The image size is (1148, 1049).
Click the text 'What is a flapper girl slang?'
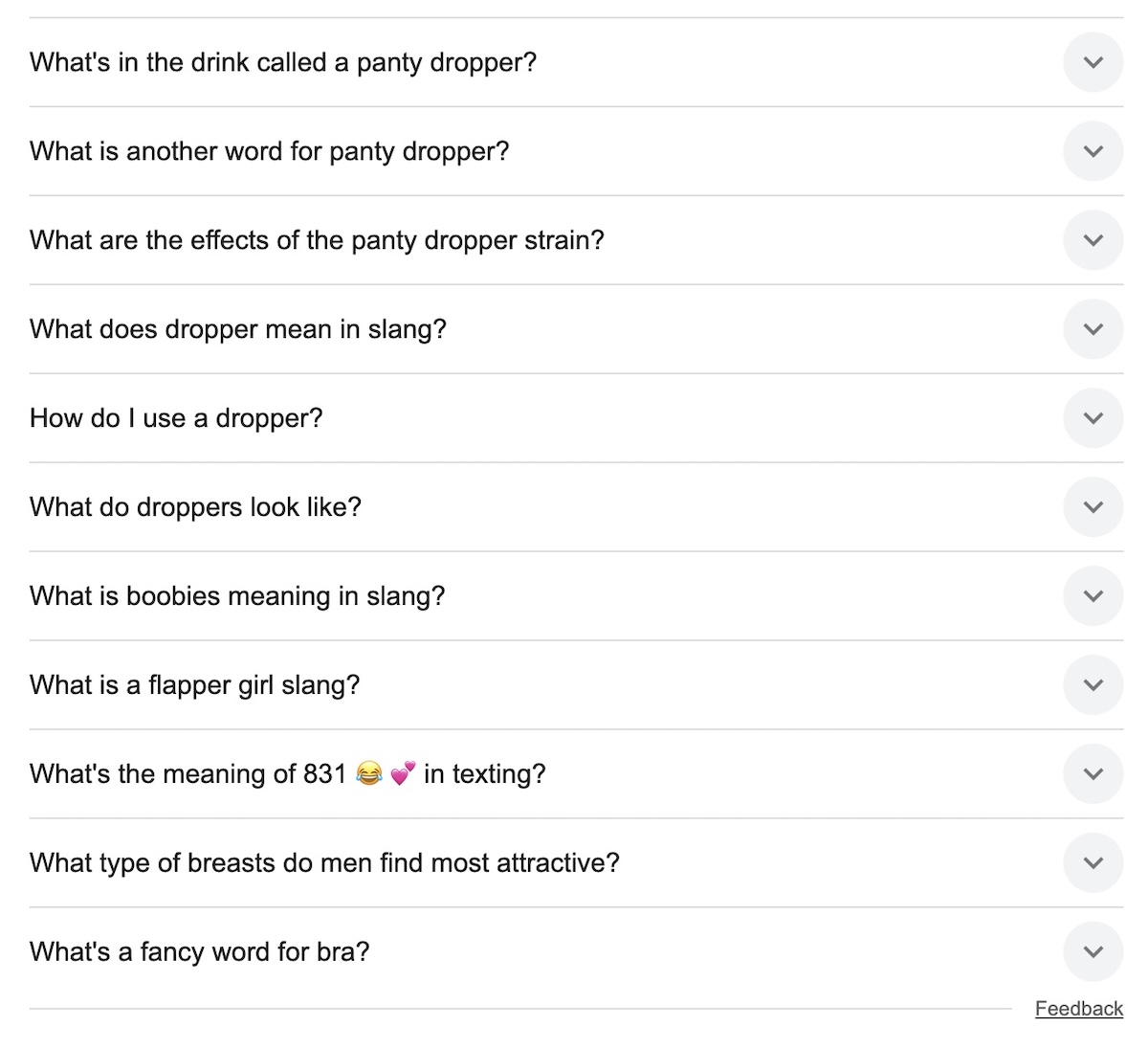[194, 685]
